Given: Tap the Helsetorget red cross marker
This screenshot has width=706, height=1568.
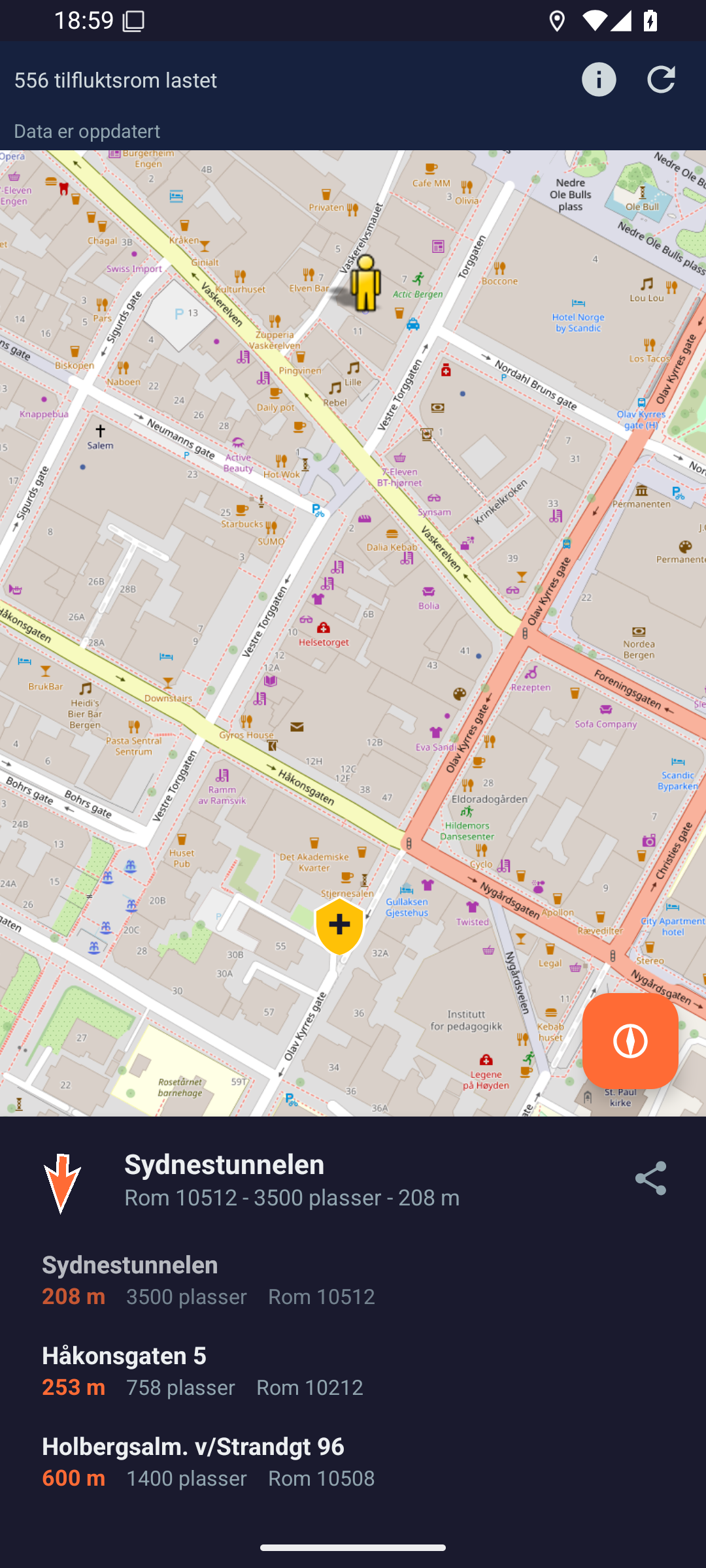Looking at the screenshot, I should (324, 629).
